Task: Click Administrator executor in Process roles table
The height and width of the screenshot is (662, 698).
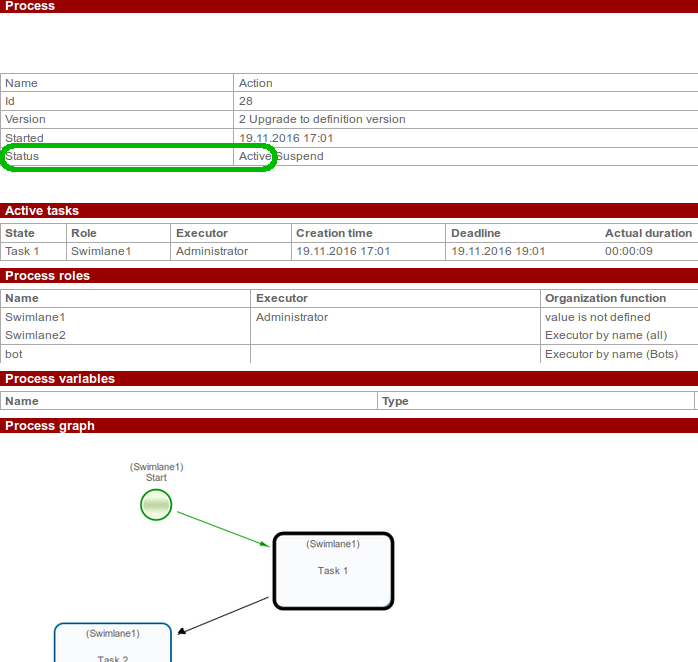Action: pyautogui.click(x=292, y=317)
